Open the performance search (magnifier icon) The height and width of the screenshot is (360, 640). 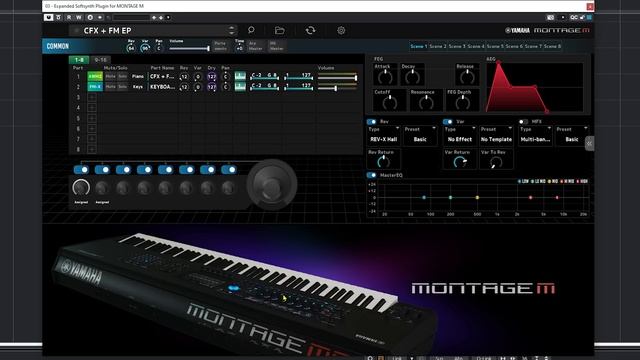[251, 30]
